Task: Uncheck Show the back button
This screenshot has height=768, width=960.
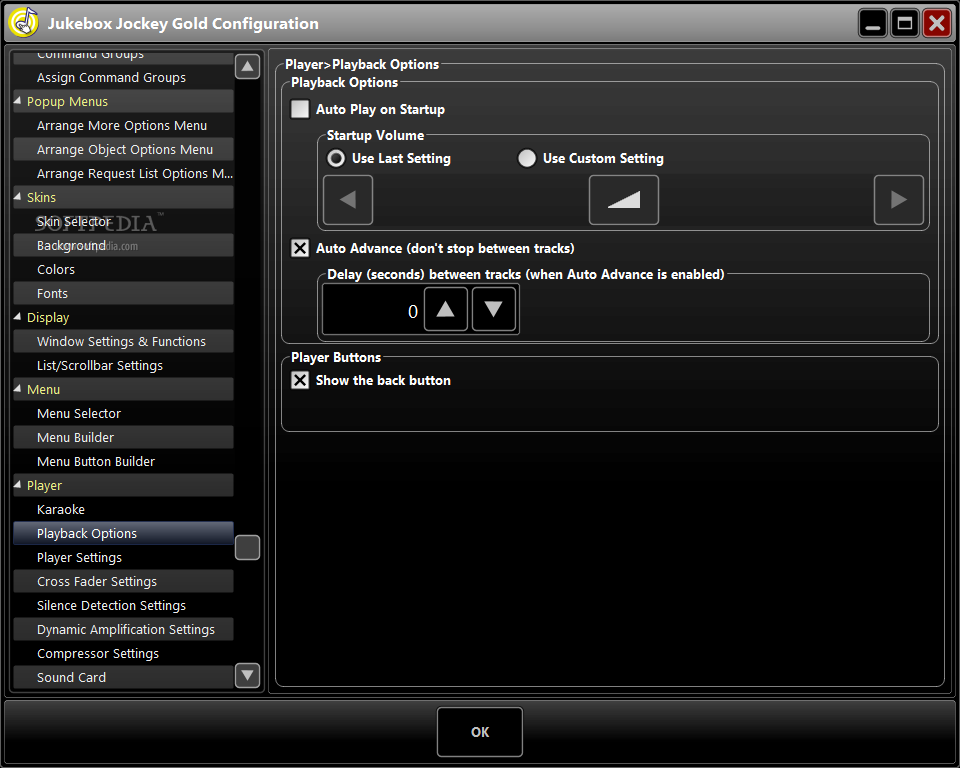Action: pyautogui.click(x=300, y=380)
